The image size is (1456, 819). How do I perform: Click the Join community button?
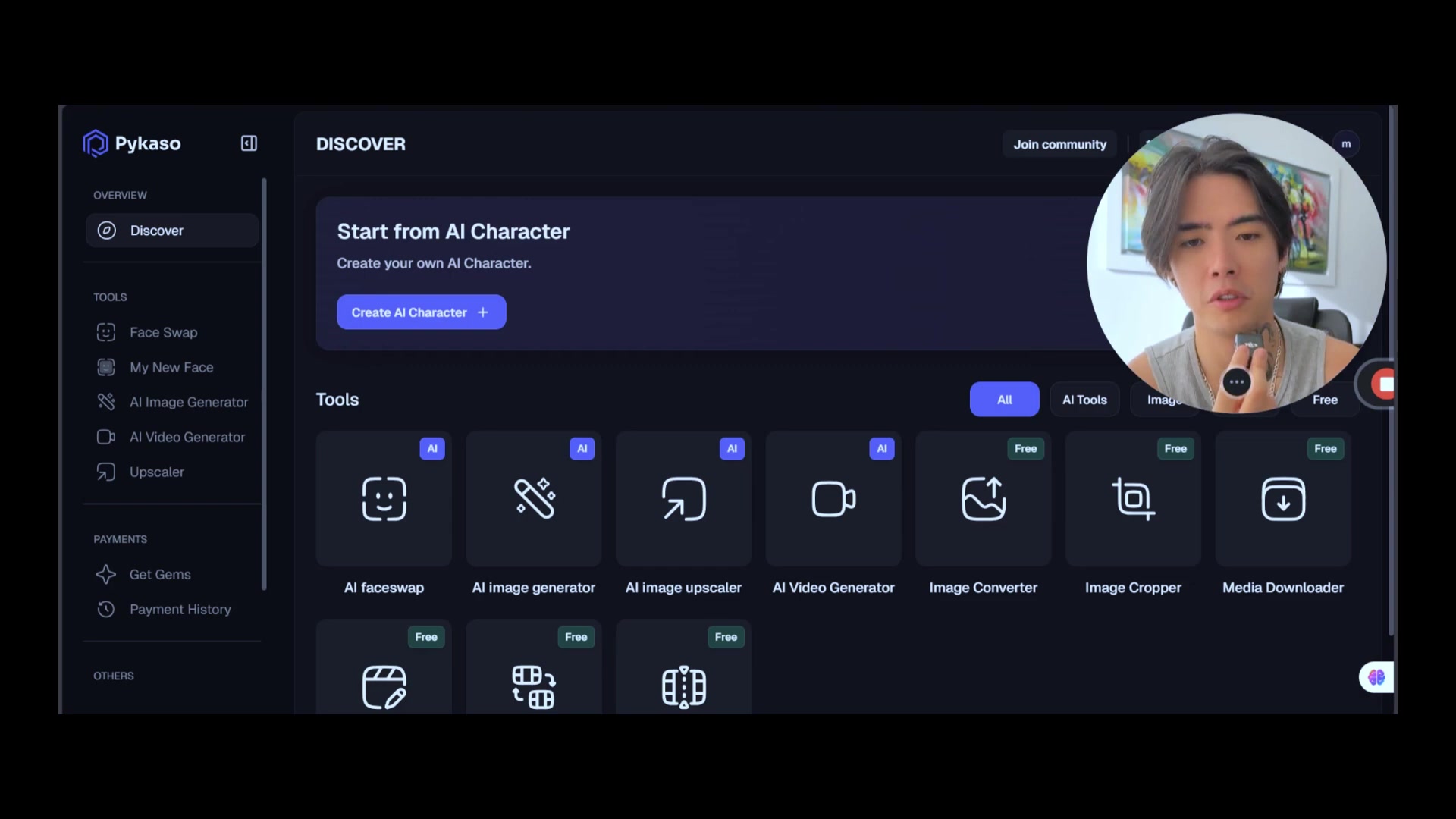(x=1059, y=144)
